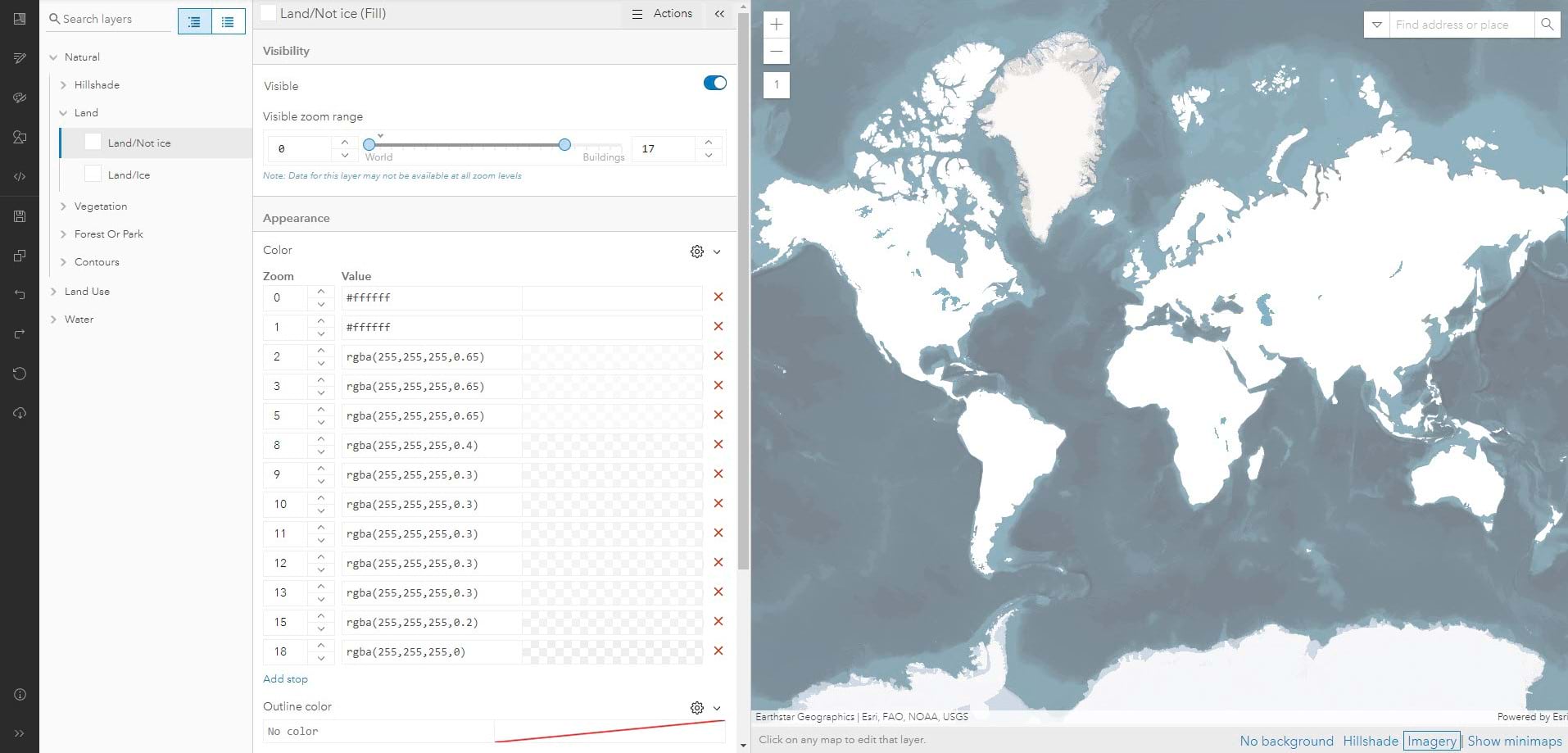This screenshot has height=753, width=1568.
Task: Collapse the Color section chevron
Action: 717,252
